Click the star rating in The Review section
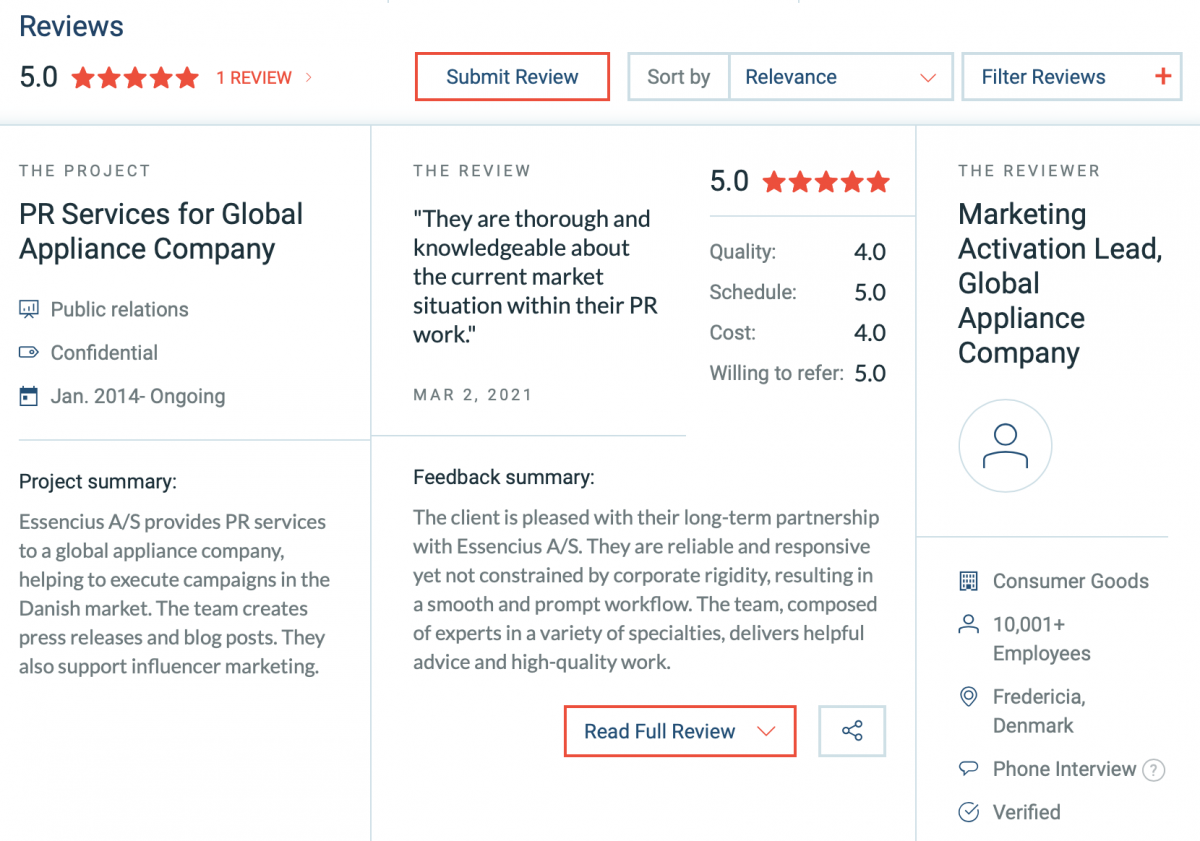Viewport: 1200px width, 841px height. (x=825, y=182)
